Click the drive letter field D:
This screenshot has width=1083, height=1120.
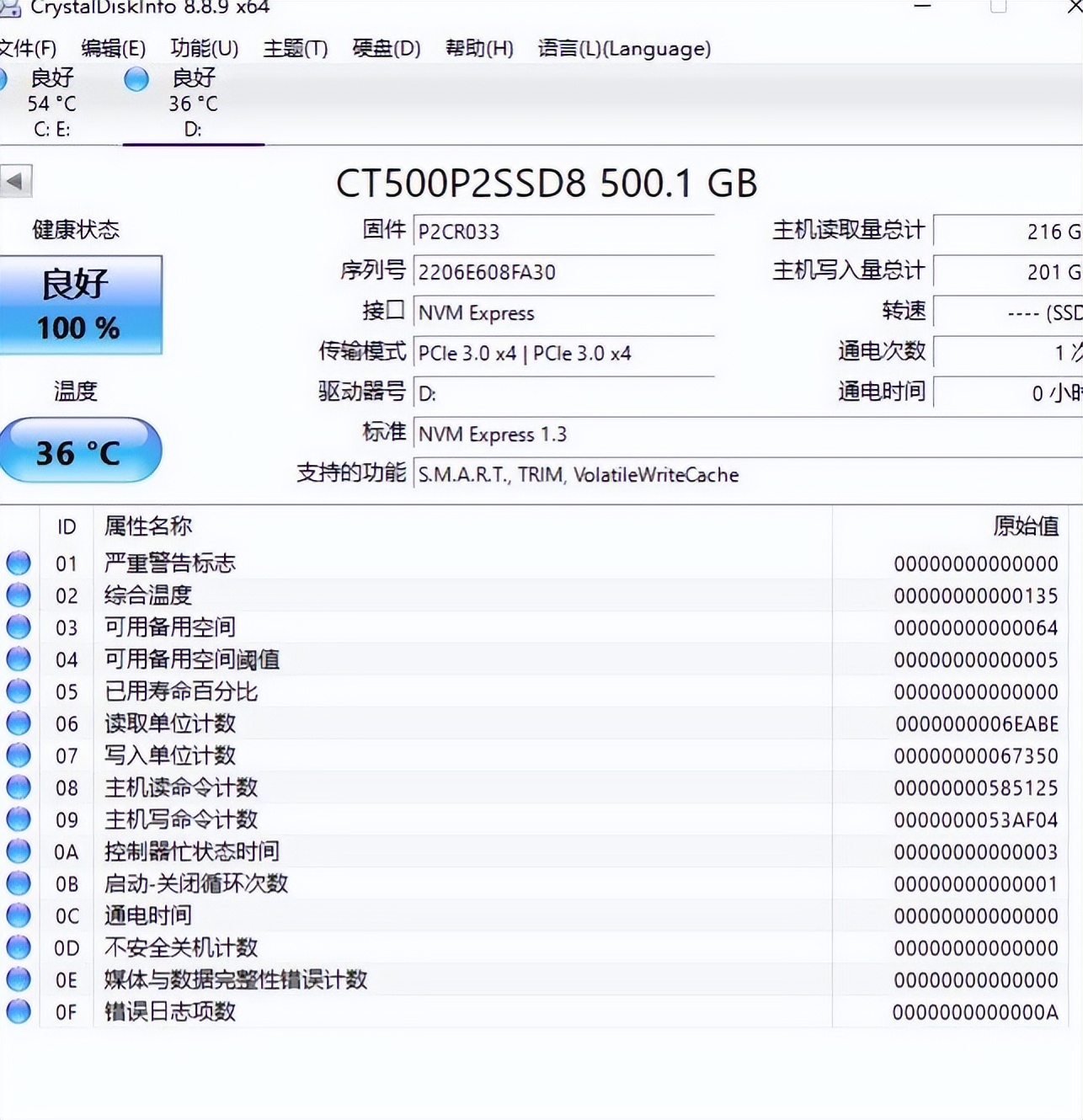(563, 393)
